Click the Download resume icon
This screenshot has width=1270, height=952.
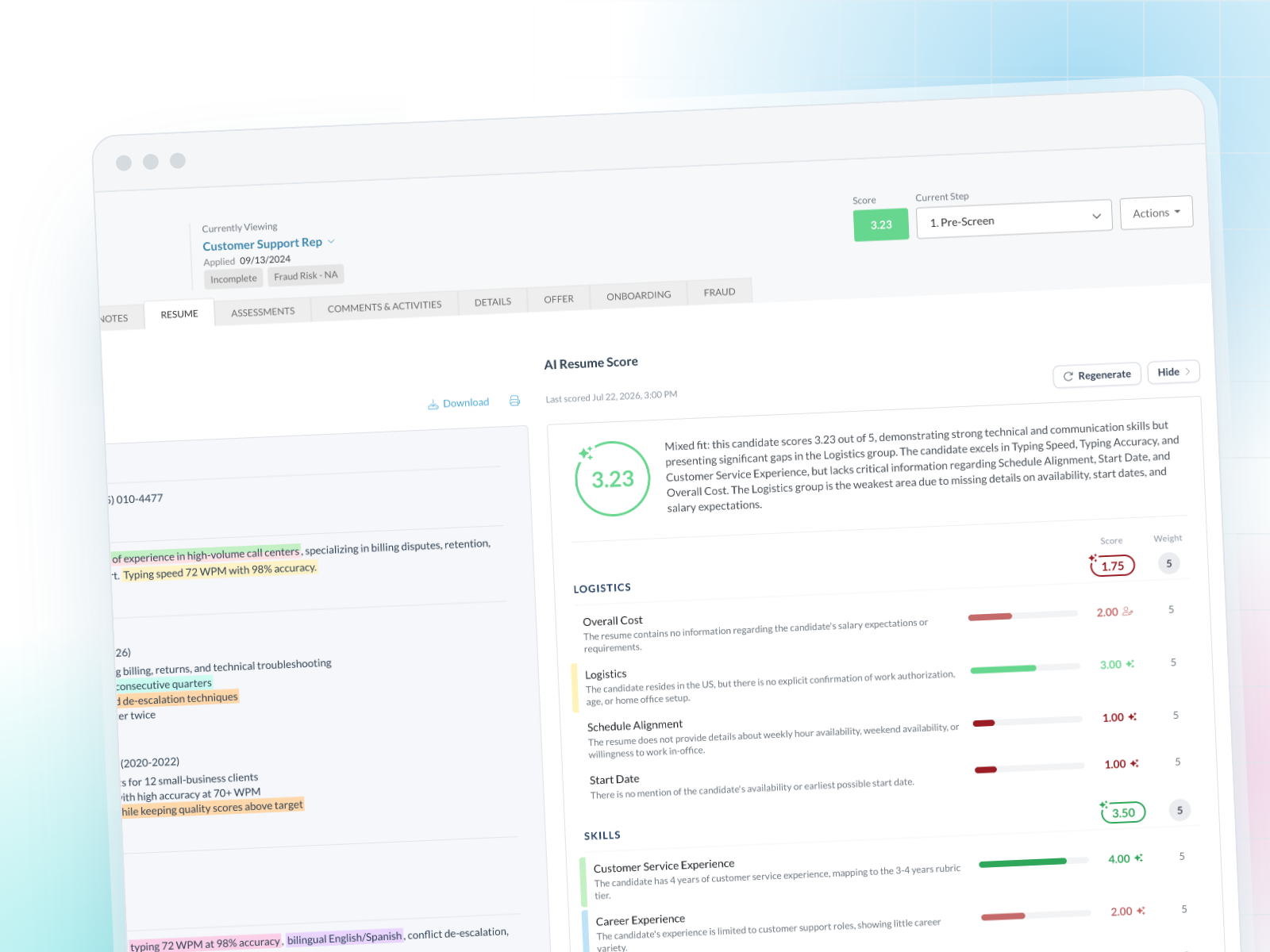(x=433, y=405)
